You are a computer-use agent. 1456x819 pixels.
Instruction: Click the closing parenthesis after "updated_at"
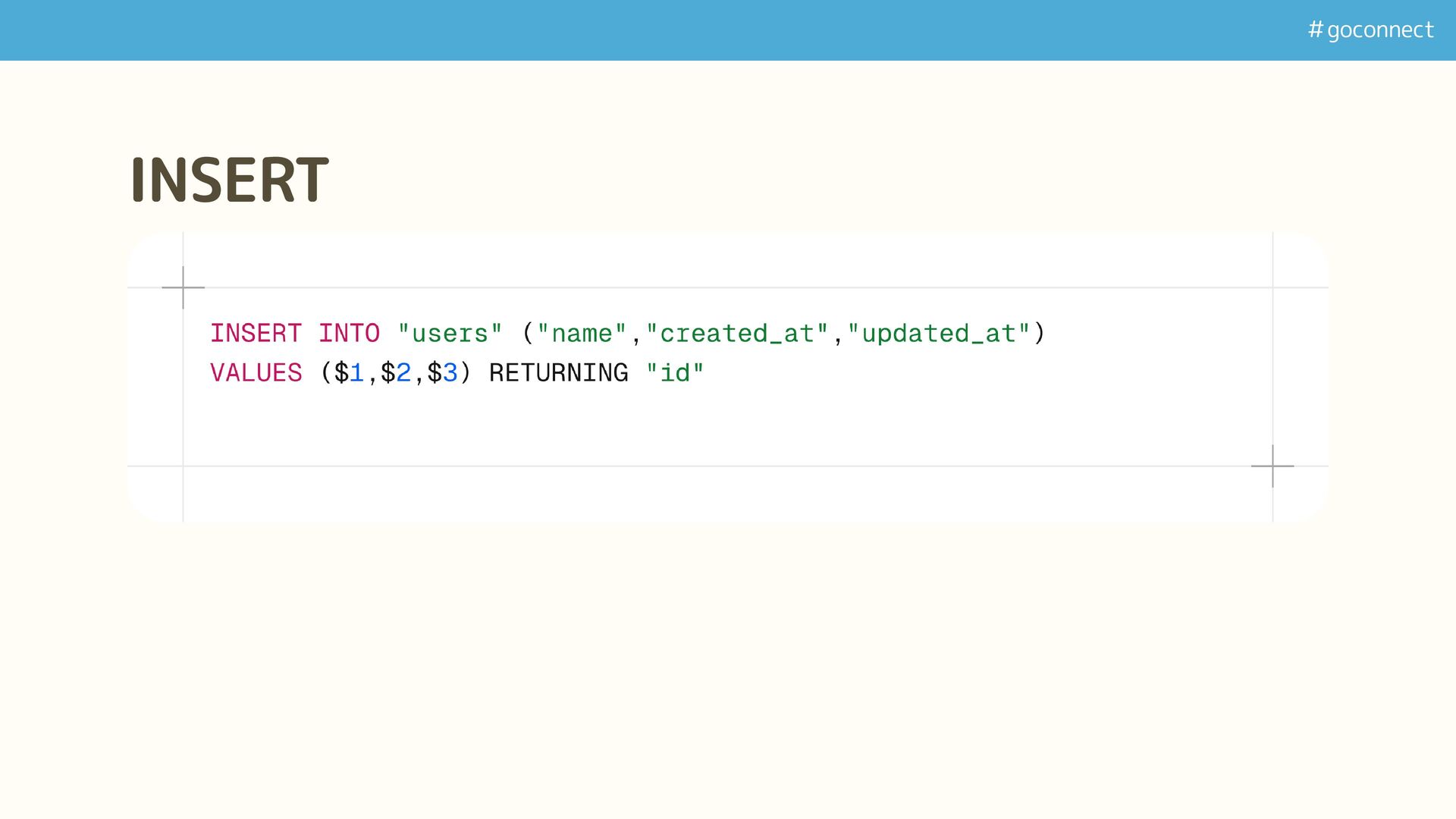click(1040, 334)
